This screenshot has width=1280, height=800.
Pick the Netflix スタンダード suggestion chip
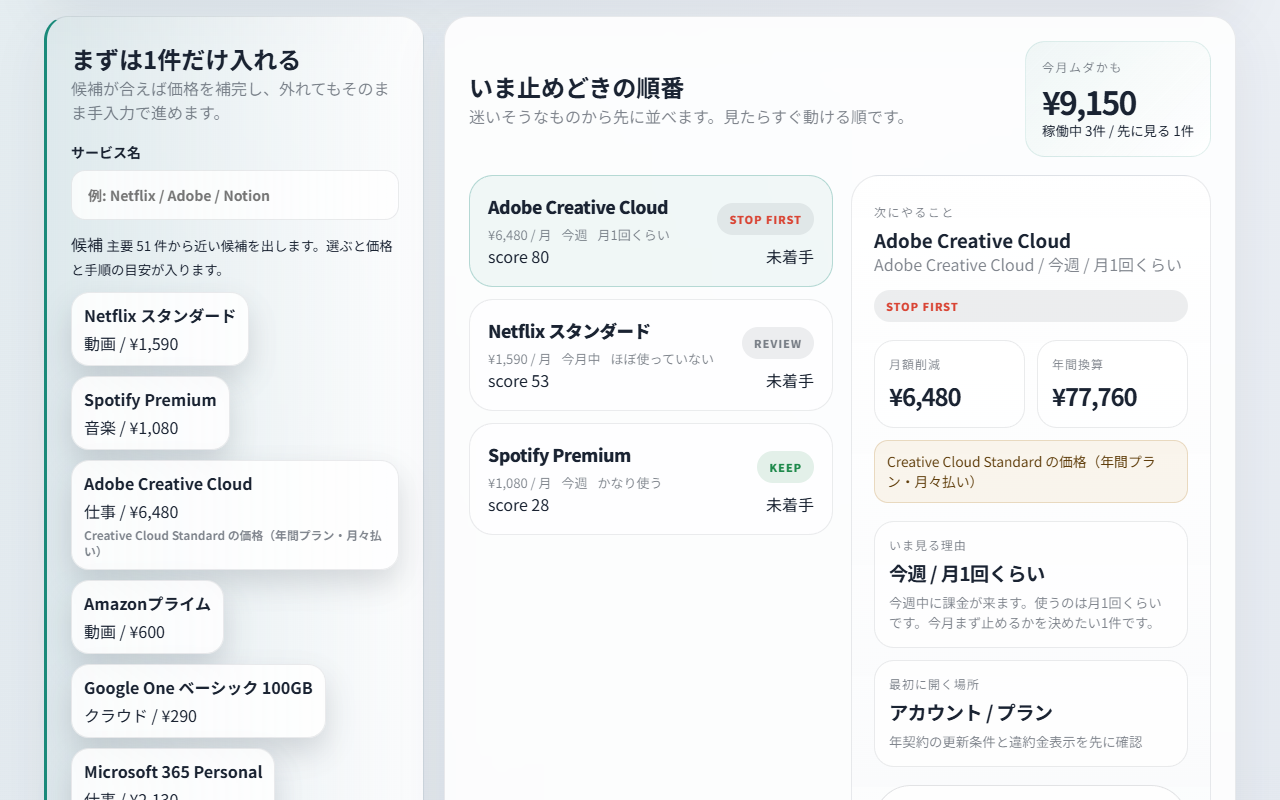coord(160,329)
